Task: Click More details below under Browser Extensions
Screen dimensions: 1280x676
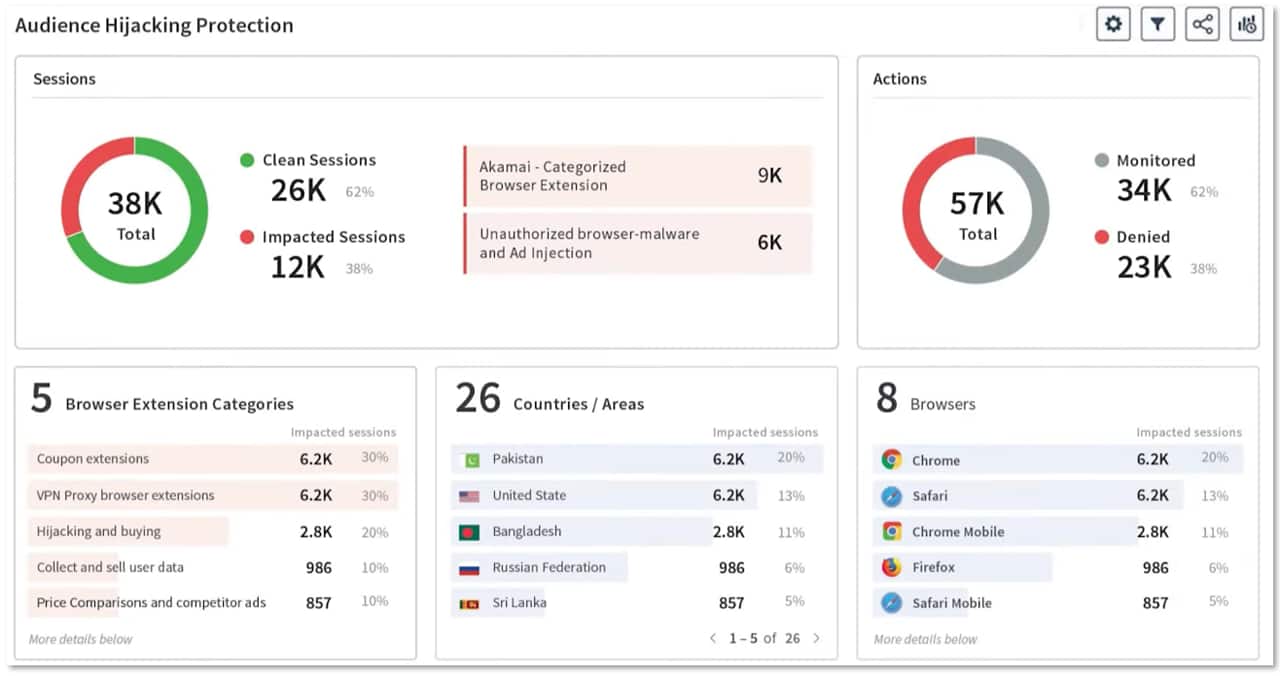Action: (80, 639)
